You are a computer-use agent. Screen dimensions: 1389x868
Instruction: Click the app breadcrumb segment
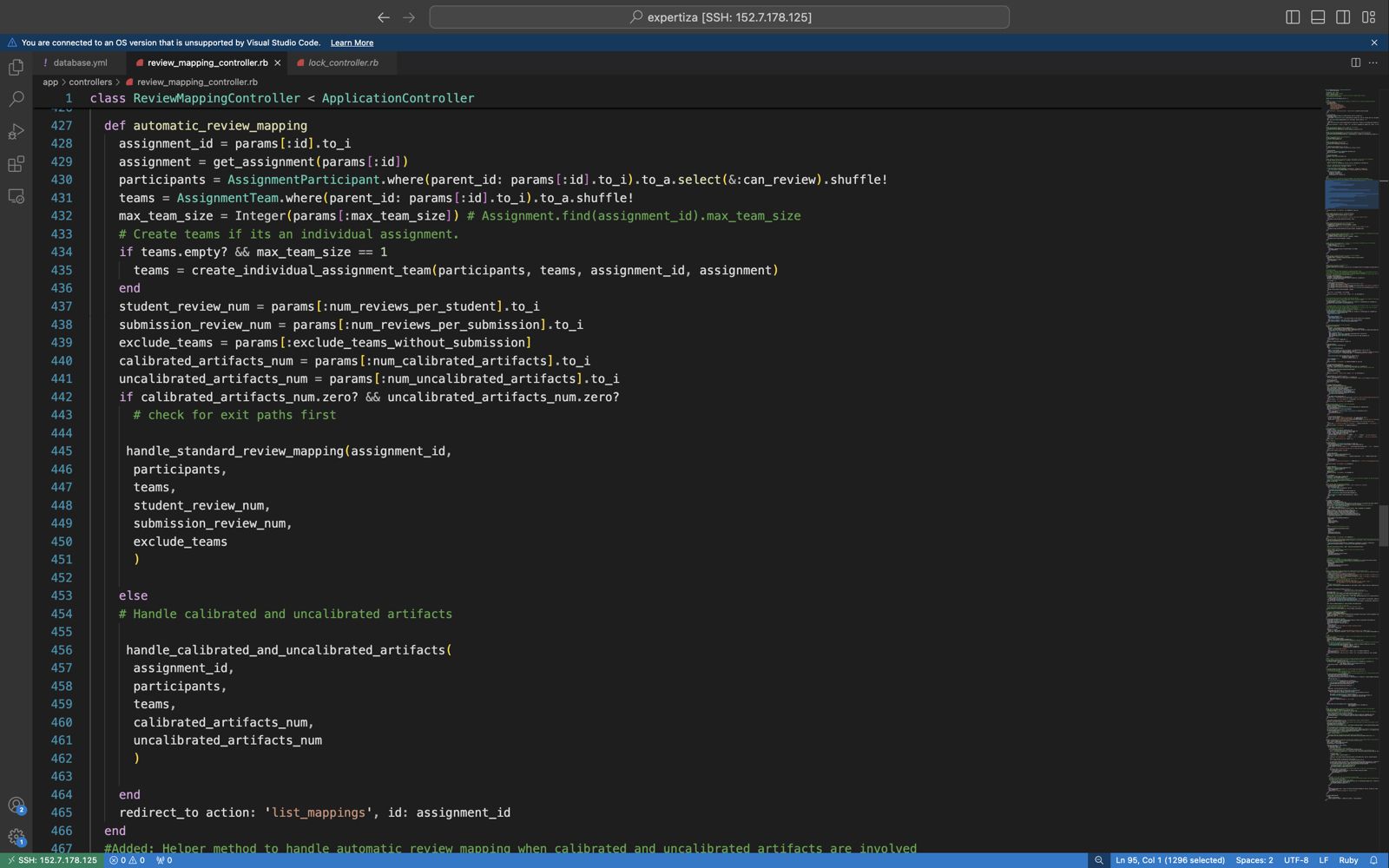(50, 82)
